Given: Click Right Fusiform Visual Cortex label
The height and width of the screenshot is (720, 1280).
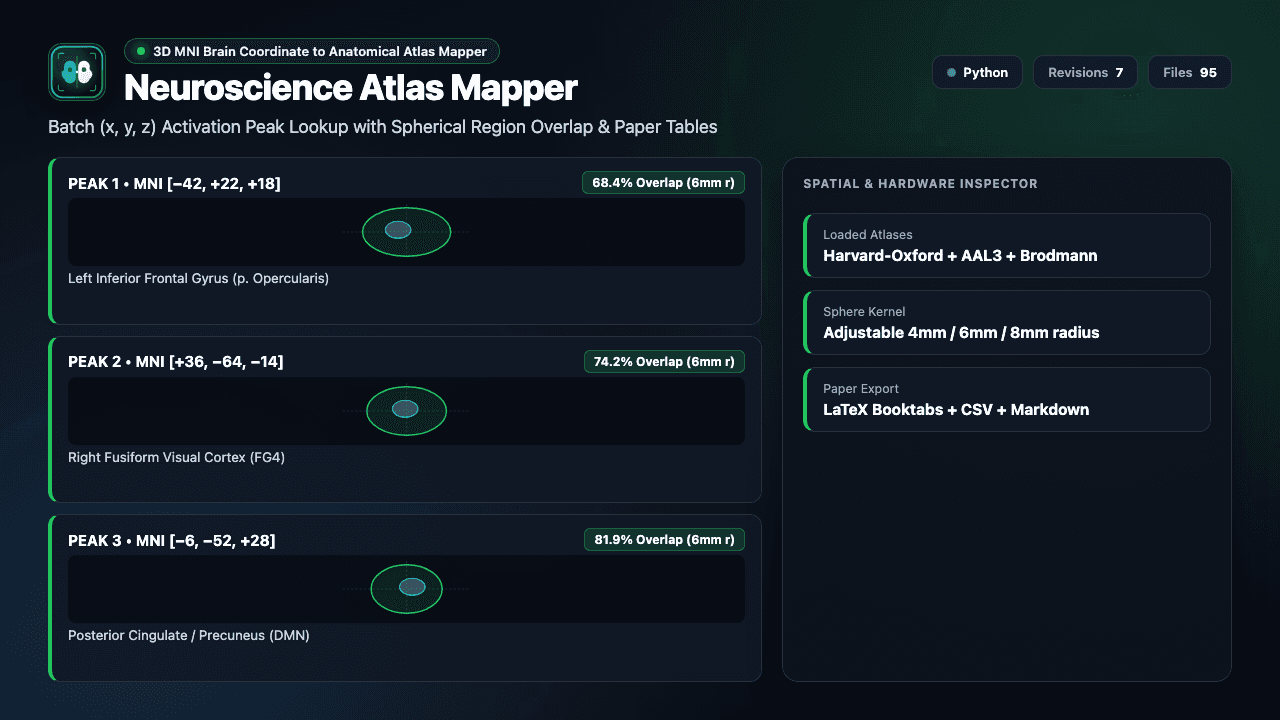Looking at the screenshot, I should [176, 457].
